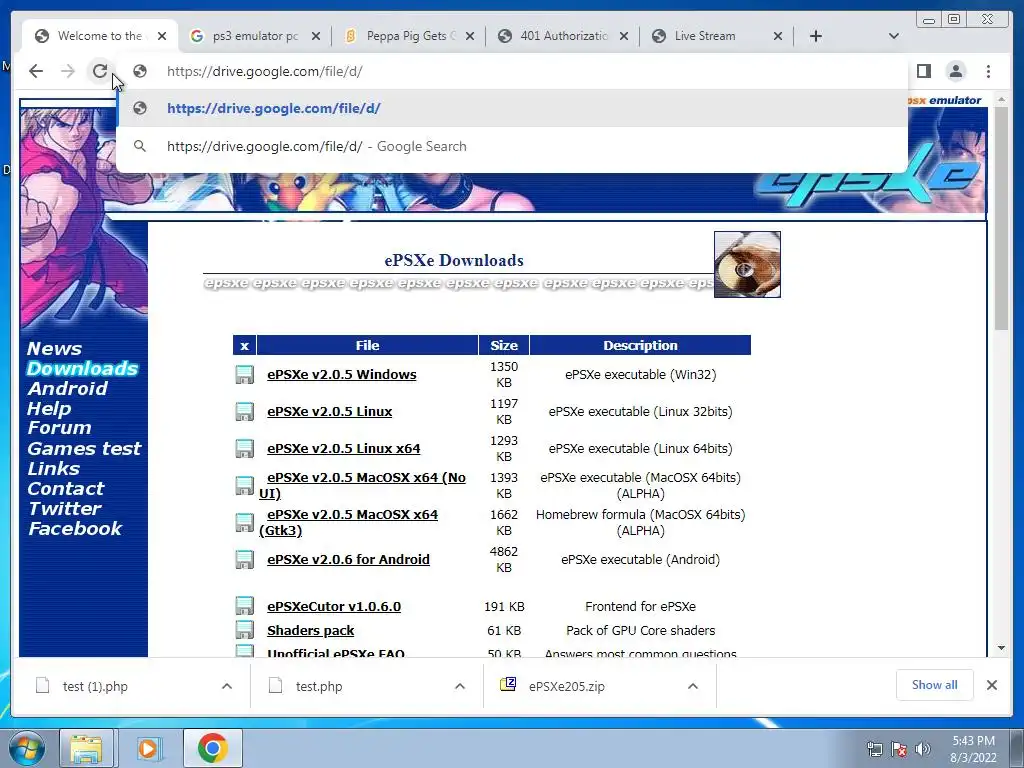Open ePSXe v2.0.6 for Android link

(x=348, y=560)
